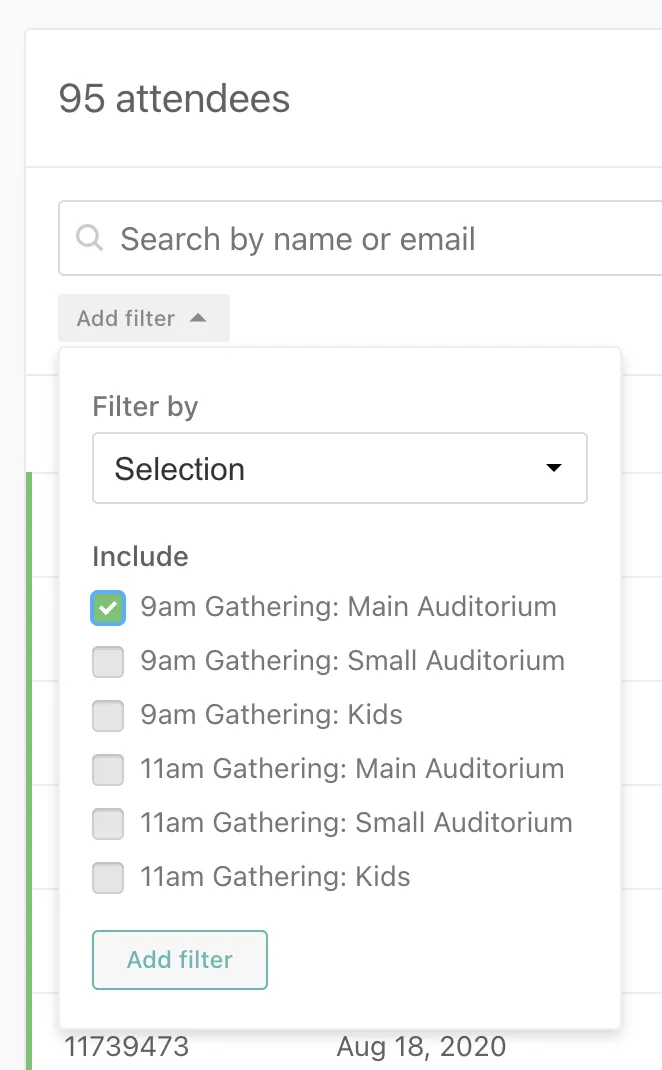Toggle the 11am Gathering: Kids checkbox
The height and width of the screenshot is (1070, 662).
tap(108, 877)
